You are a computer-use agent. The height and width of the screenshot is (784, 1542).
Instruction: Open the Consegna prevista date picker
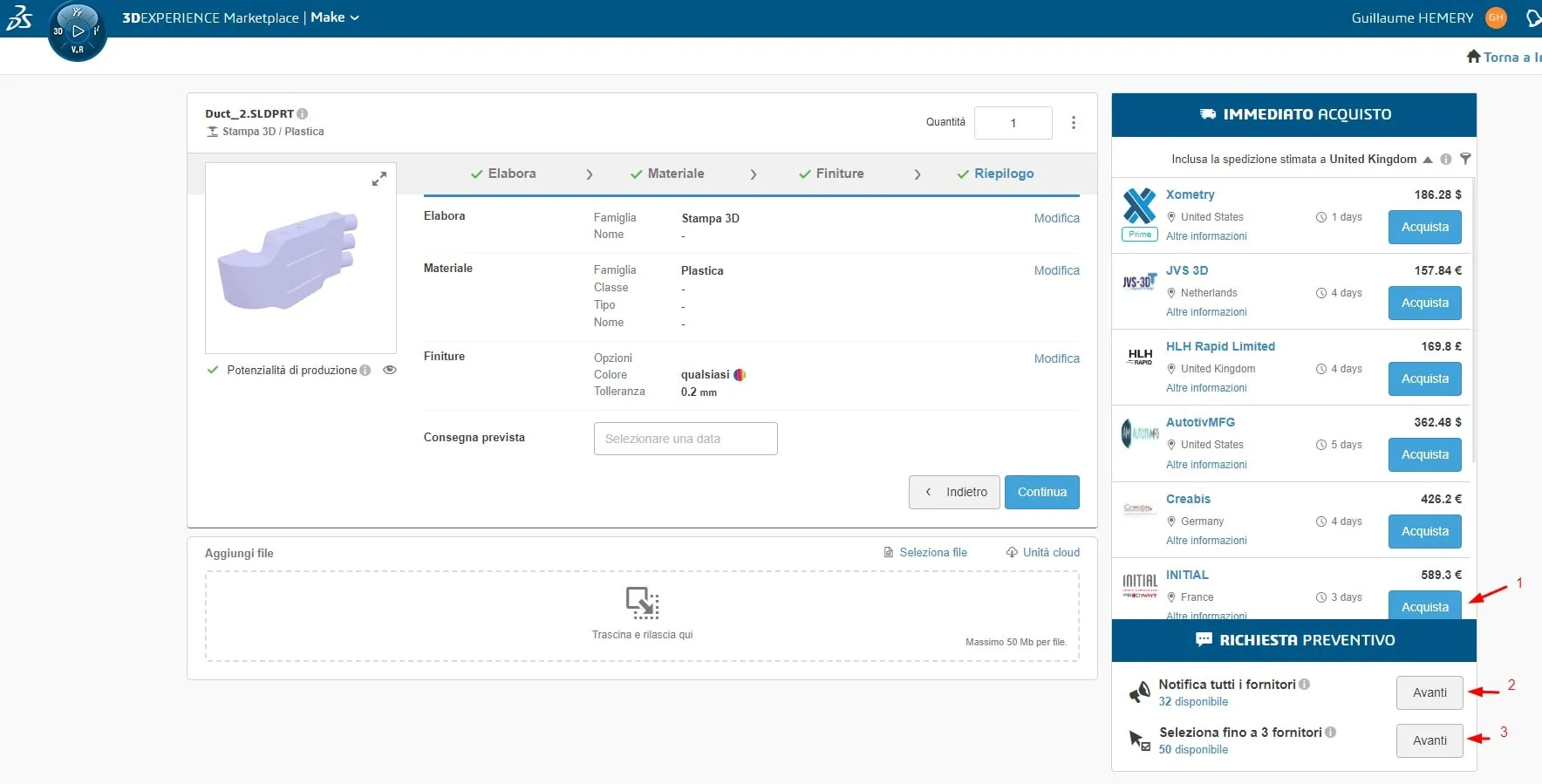click(686, 439)
